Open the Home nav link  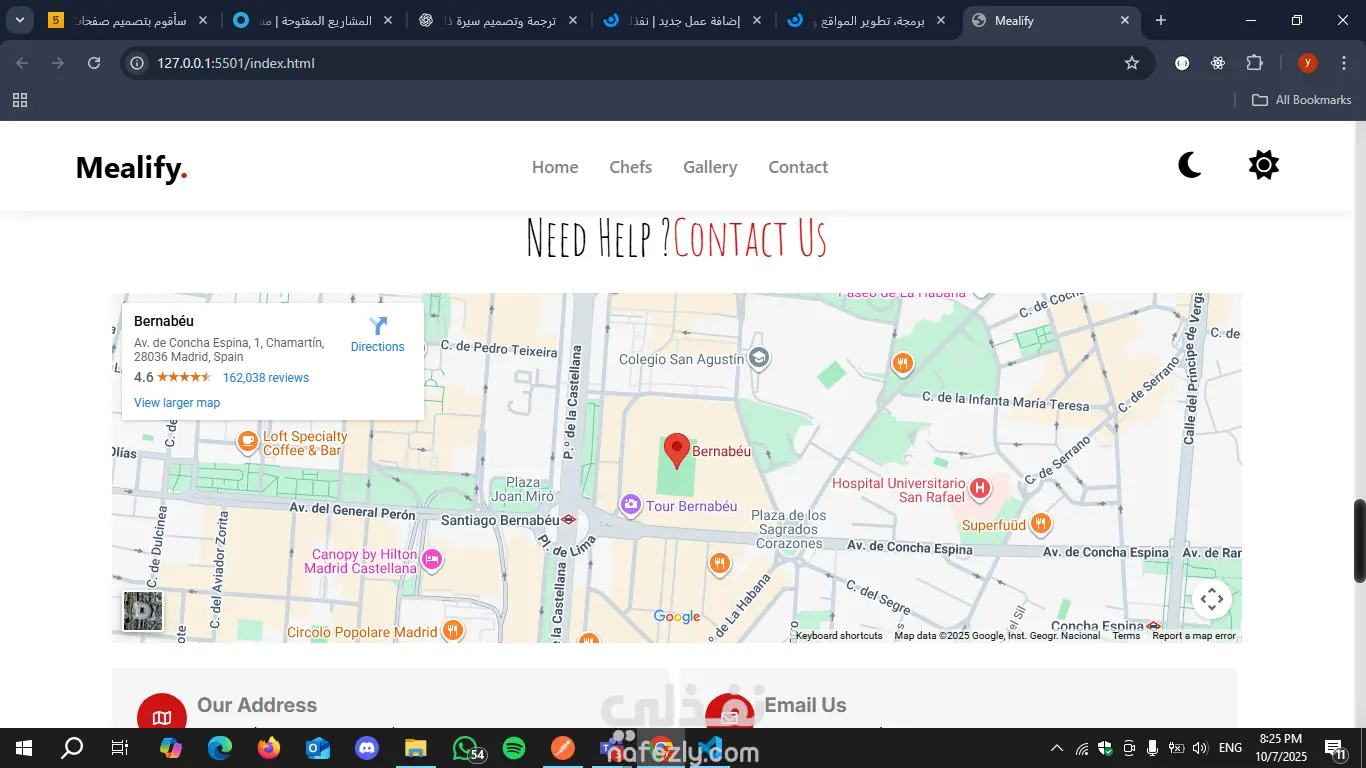(x=555, y=167)
